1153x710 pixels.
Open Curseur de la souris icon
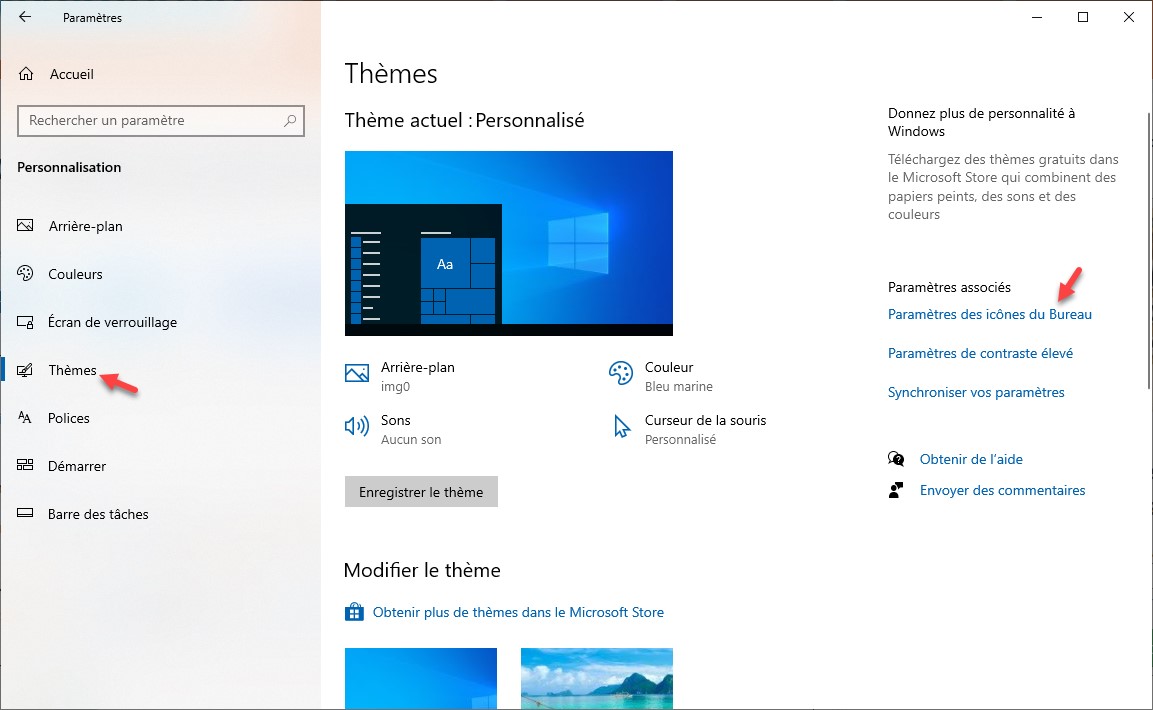click(621, 427)
